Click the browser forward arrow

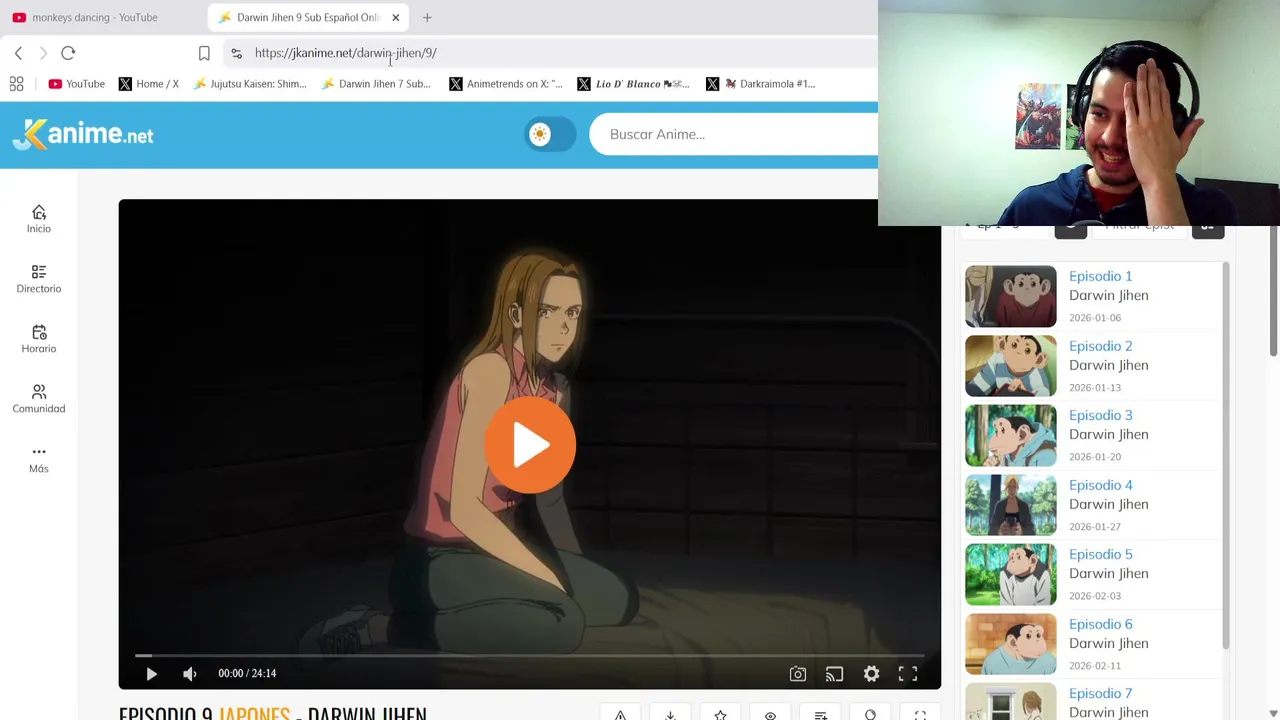click(43, 53)
